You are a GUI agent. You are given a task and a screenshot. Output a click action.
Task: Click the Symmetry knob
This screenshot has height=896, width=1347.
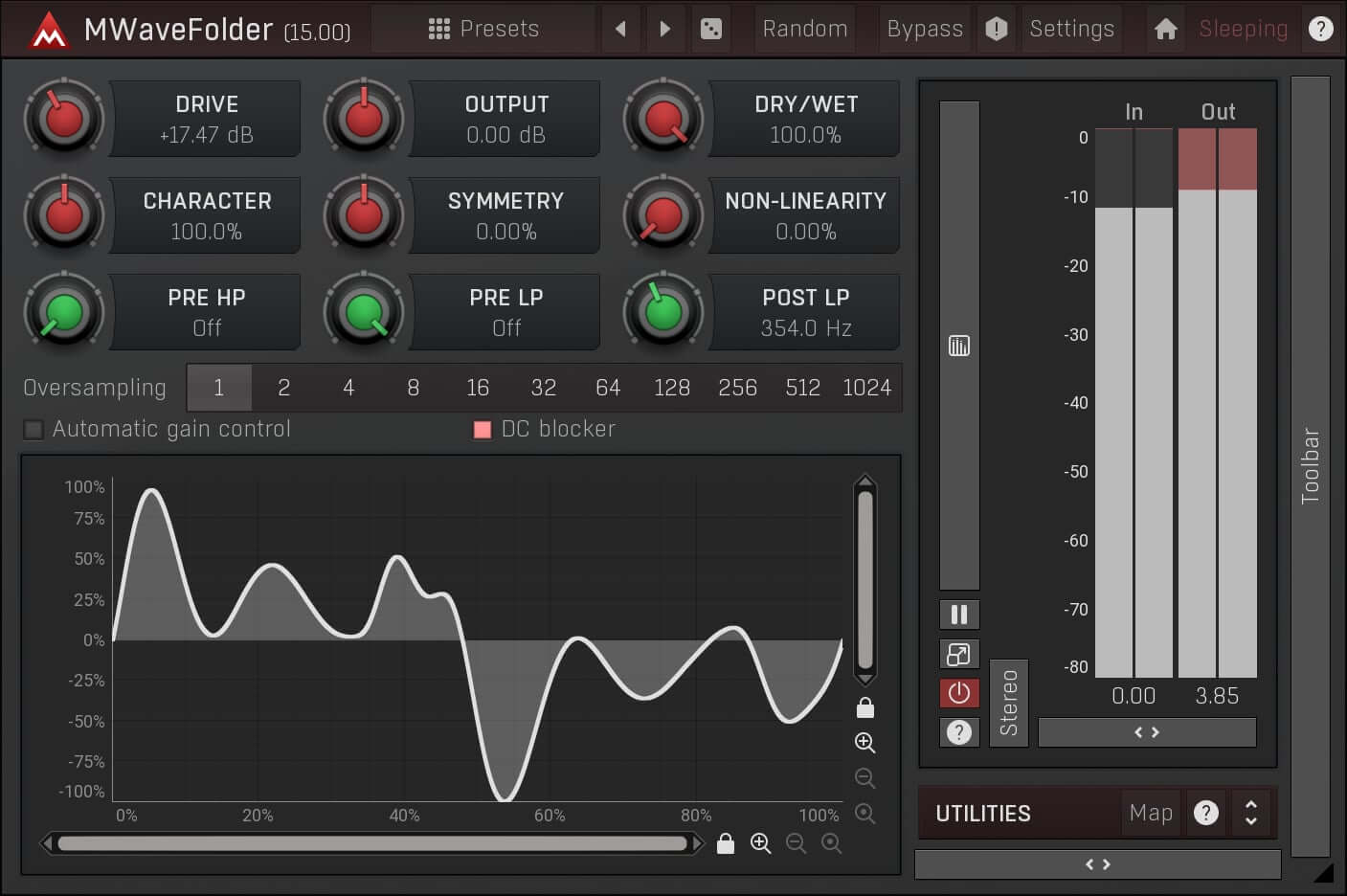pos(364,215)
